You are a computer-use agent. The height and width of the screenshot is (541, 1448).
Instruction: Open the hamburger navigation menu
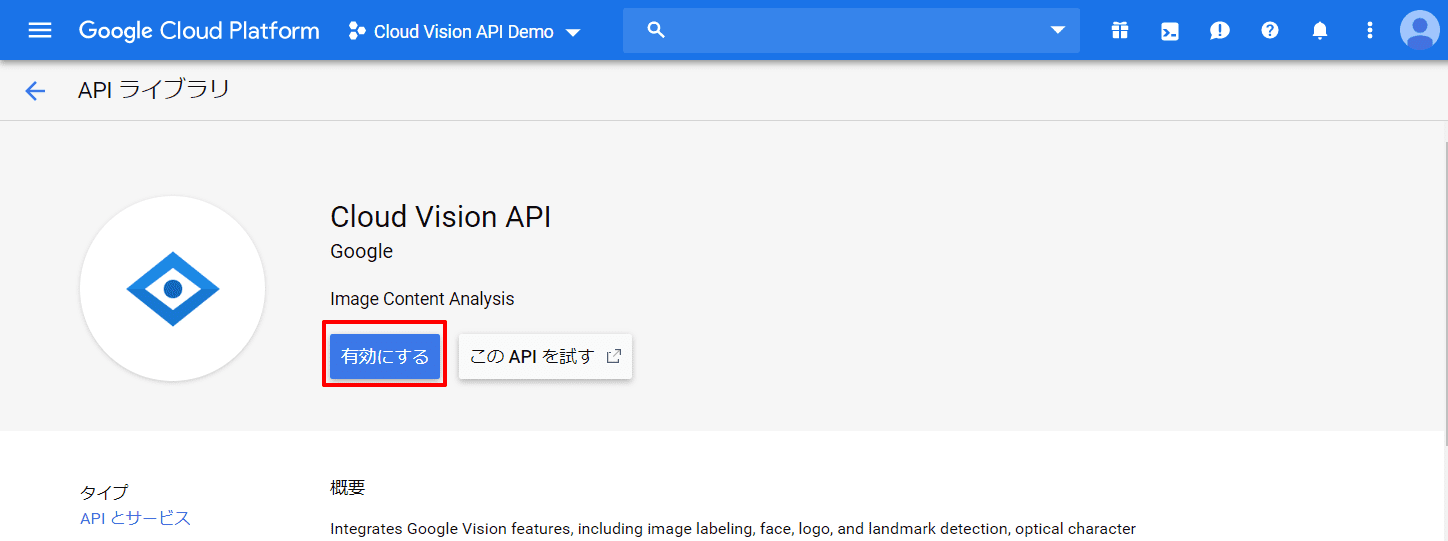[x=40, y=30]
